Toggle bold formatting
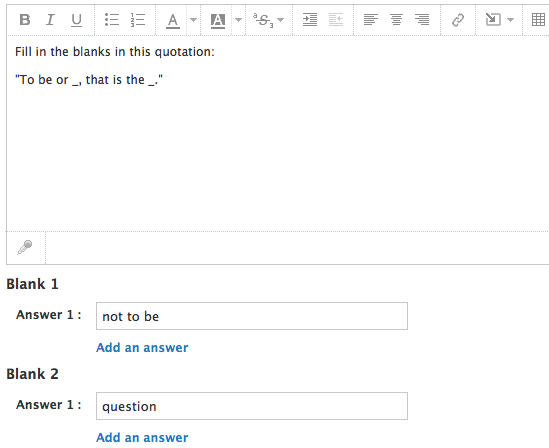This screenshot has width=549, height=448. (x=25, y=20)
